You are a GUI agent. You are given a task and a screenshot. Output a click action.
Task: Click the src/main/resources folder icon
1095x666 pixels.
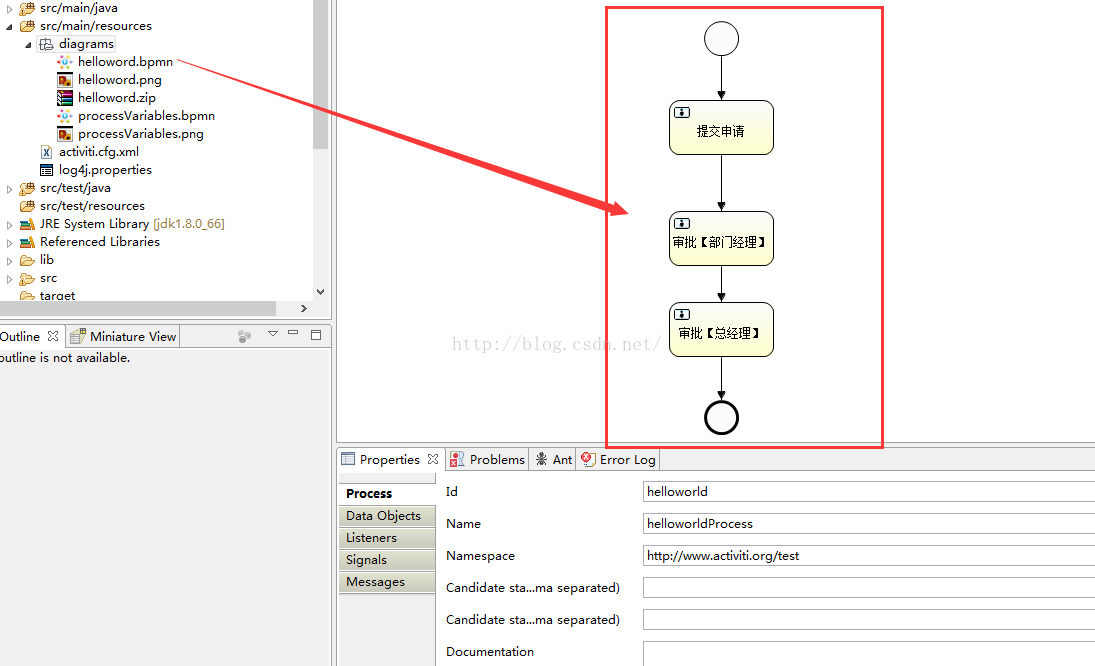pos(27,26)
